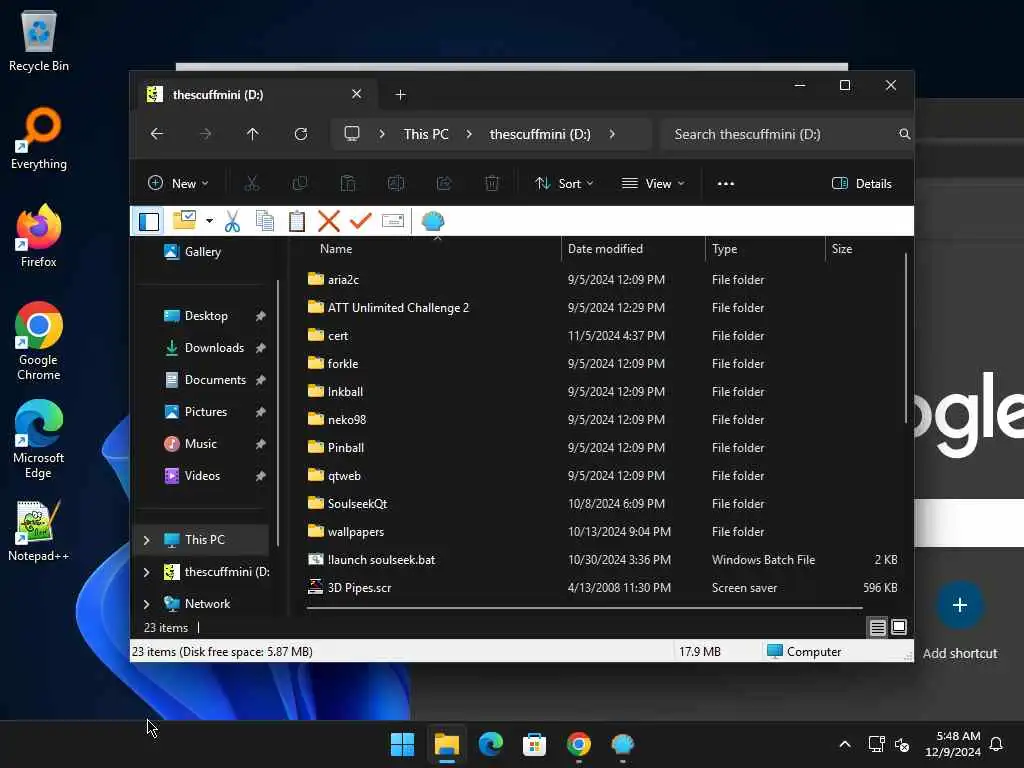The image size is (1024, 768).
Task: Click thescuffmini (D:) in address breadcrumb
Action: pyautogui.click(x=540, y=134)
